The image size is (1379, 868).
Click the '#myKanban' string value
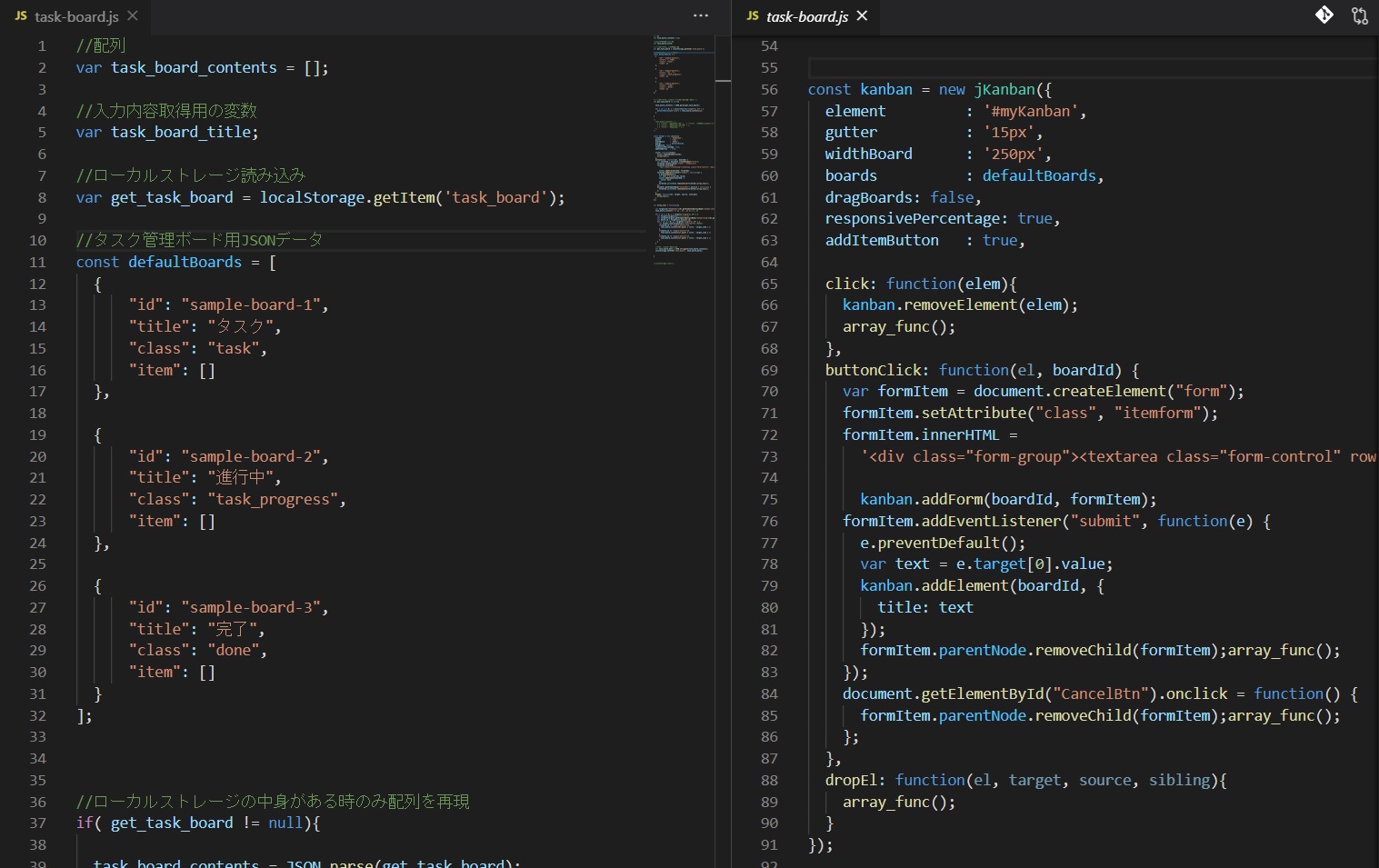[1031, 112]
